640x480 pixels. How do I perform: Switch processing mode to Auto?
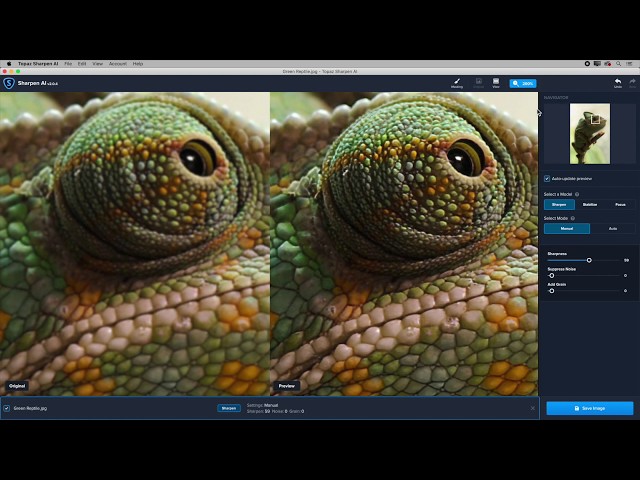point(613,228)
